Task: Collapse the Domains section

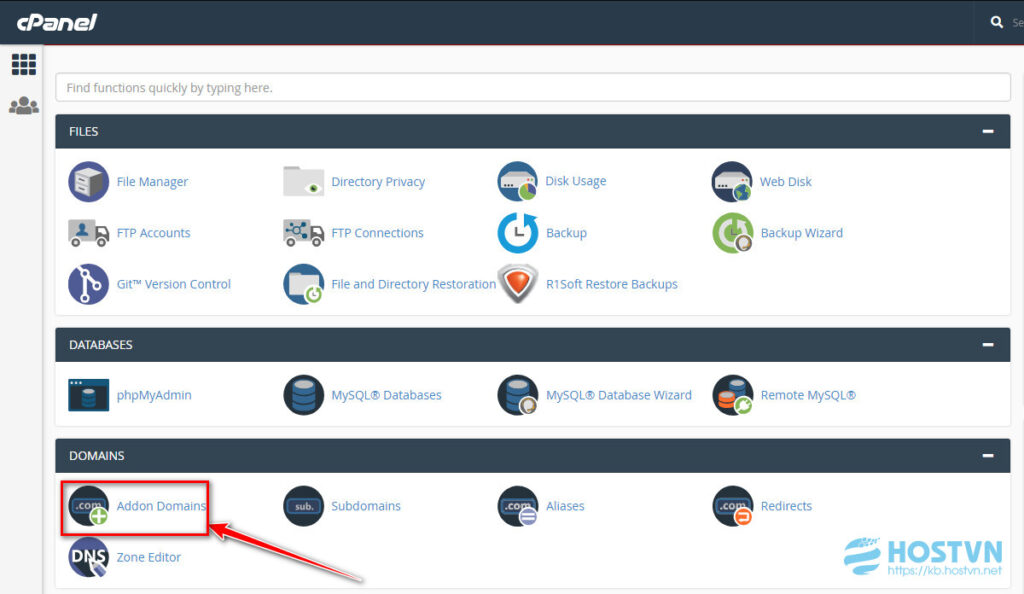Action: [987, 456]
